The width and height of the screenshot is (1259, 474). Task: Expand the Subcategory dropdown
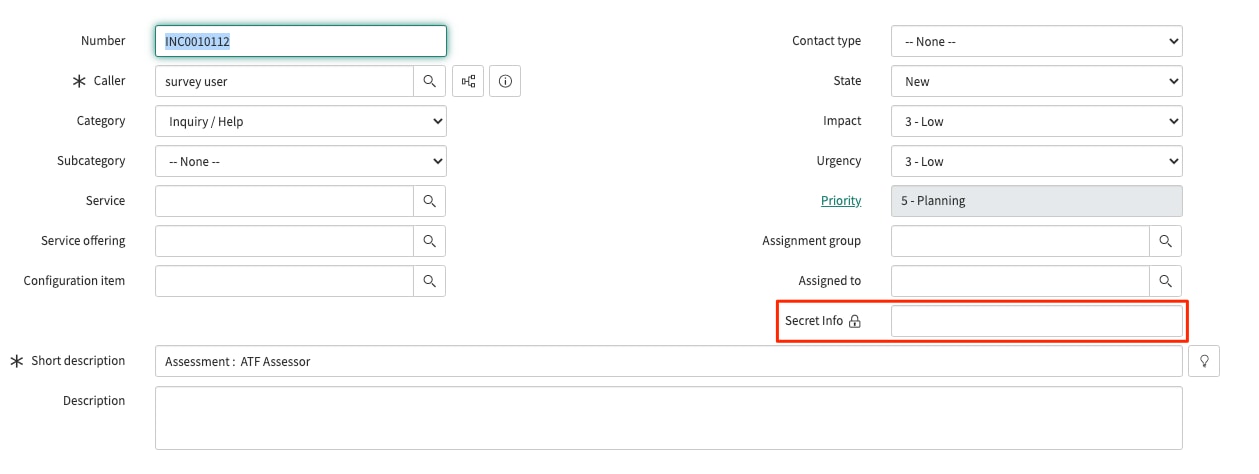click(x=301, y=161)
